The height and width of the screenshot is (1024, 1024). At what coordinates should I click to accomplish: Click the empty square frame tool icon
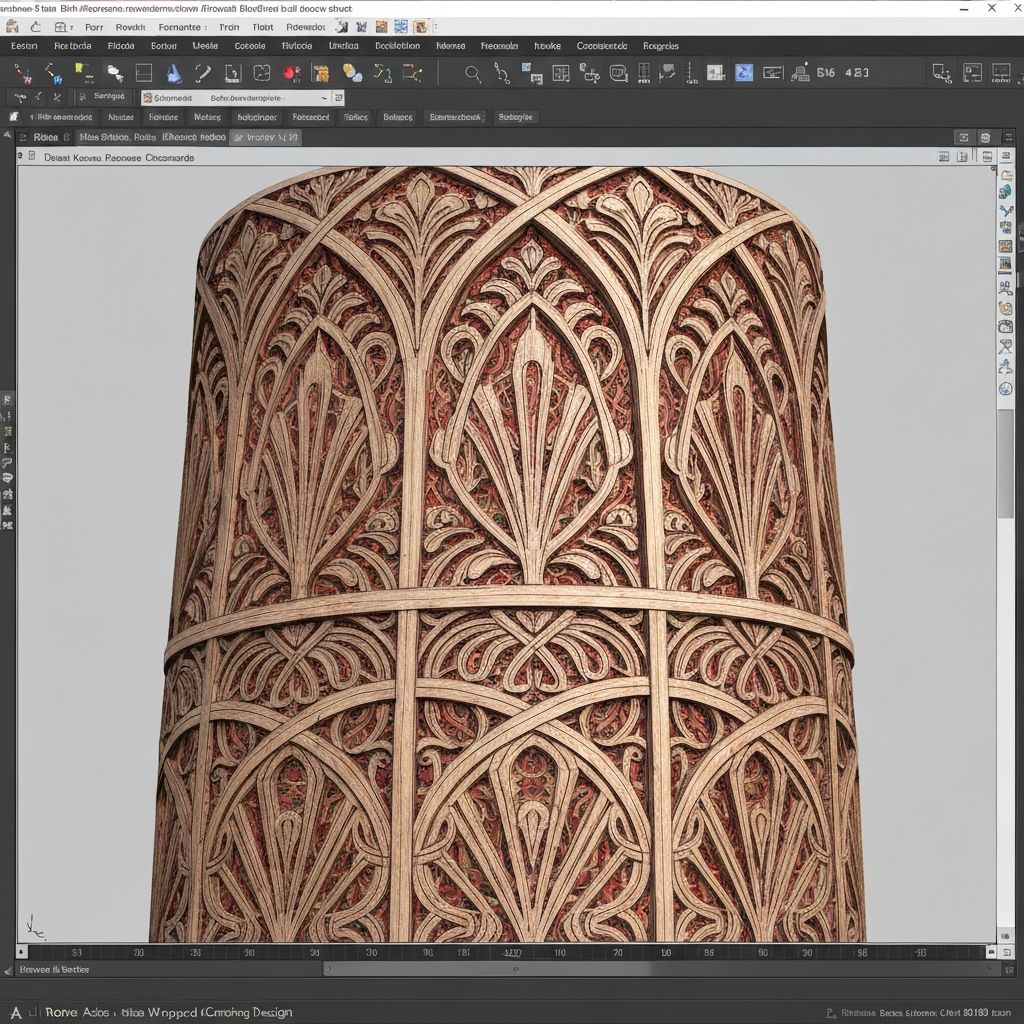click(x=144, y=73)
